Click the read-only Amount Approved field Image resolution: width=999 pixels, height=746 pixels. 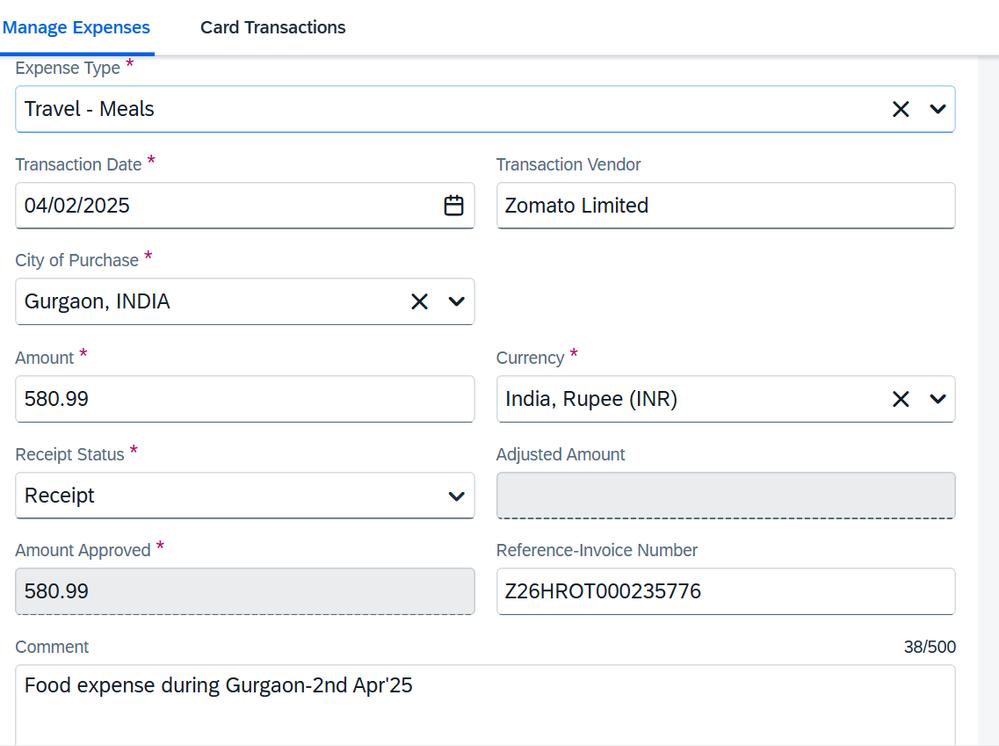[245, 591]
